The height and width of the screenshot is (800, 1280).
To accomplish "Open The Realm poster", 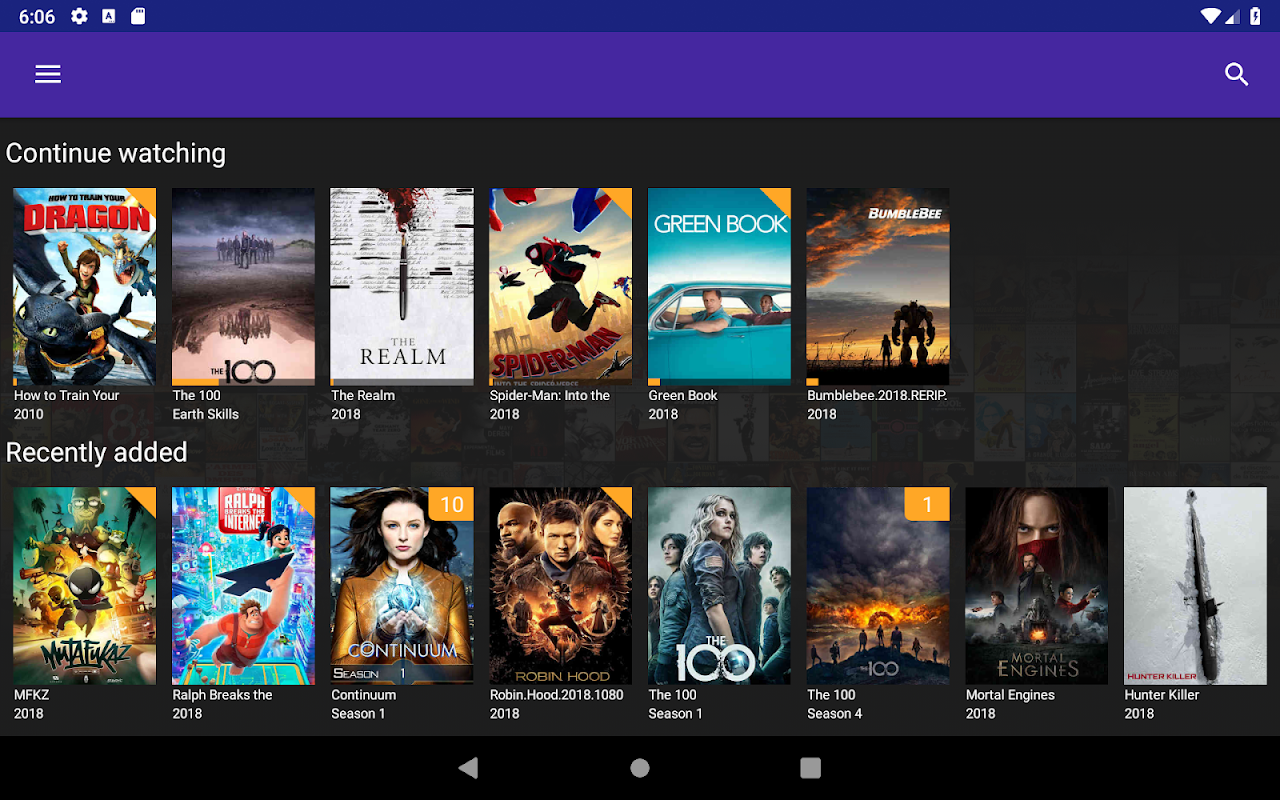I will click(402, 287).
